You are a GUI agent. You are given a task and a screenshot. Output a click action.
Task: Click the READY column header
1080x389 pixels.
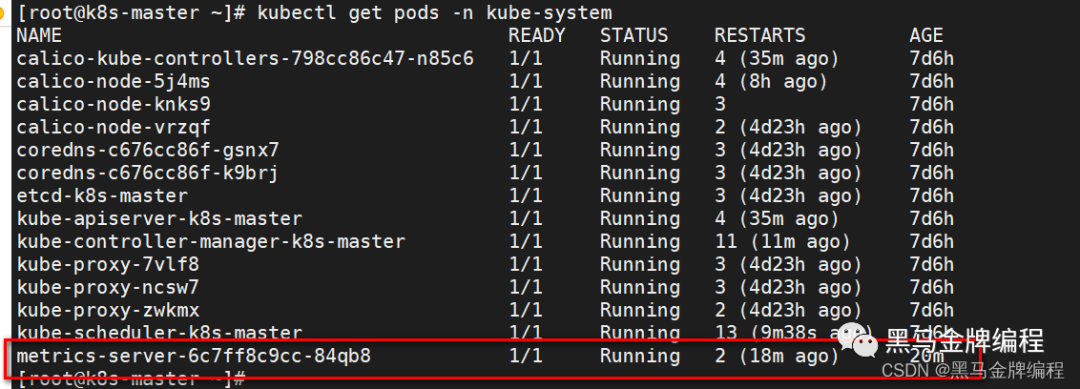(x=537, y=35)
